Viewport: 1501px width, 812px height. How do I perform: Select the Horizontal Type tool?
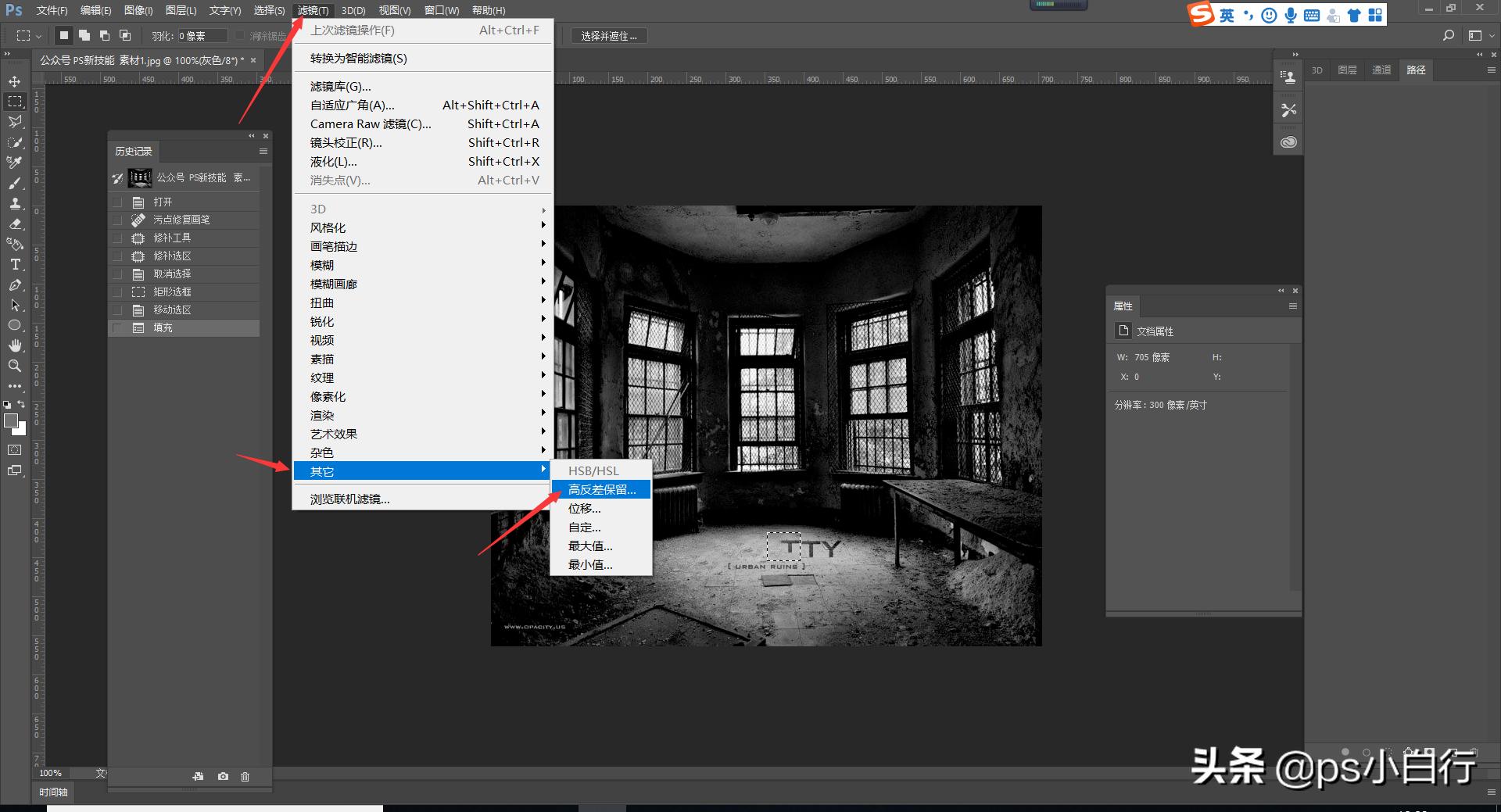tap(15, 264)
